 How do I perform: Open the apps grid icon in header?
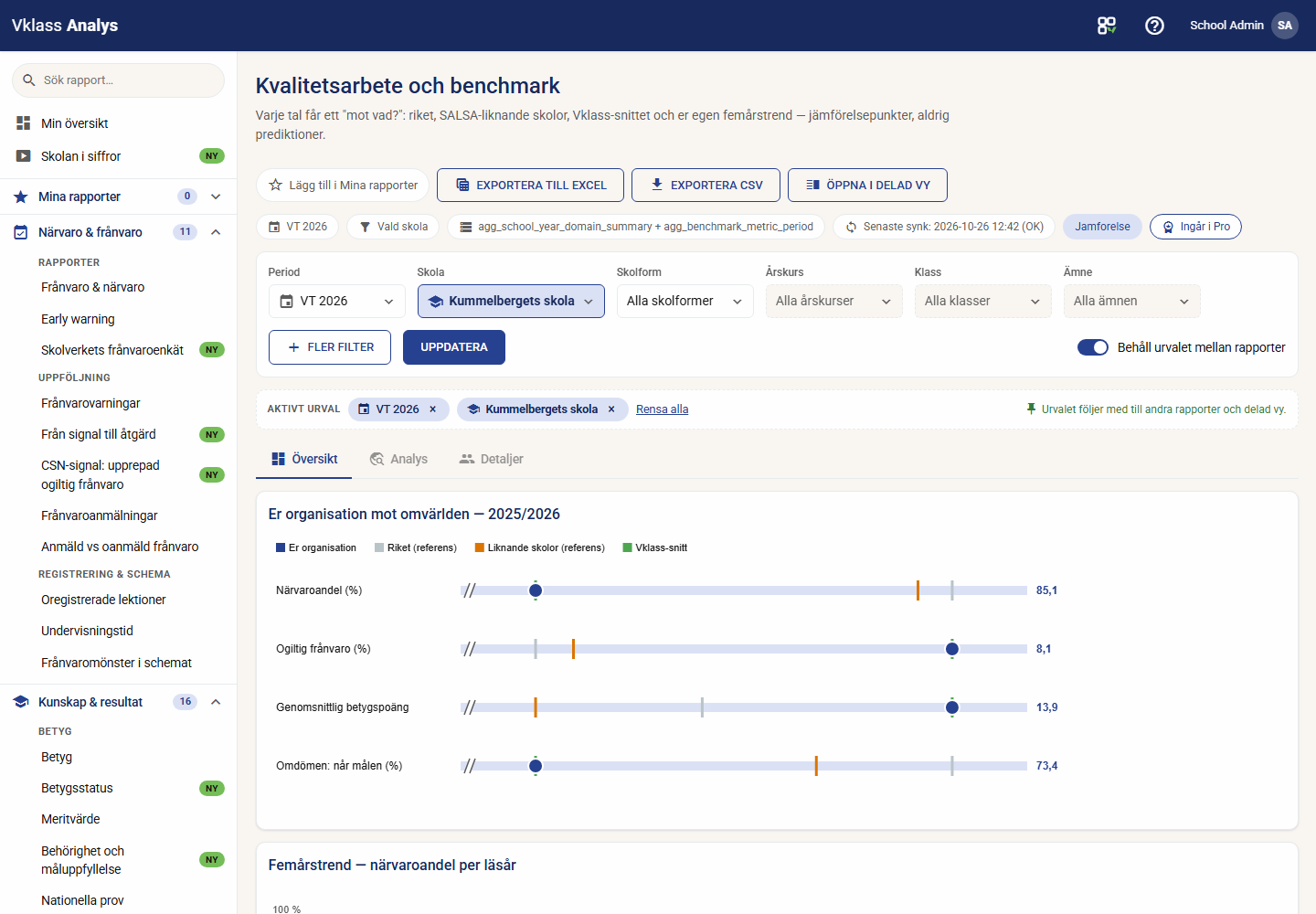pyautogui.click(x=1107, y=26)
